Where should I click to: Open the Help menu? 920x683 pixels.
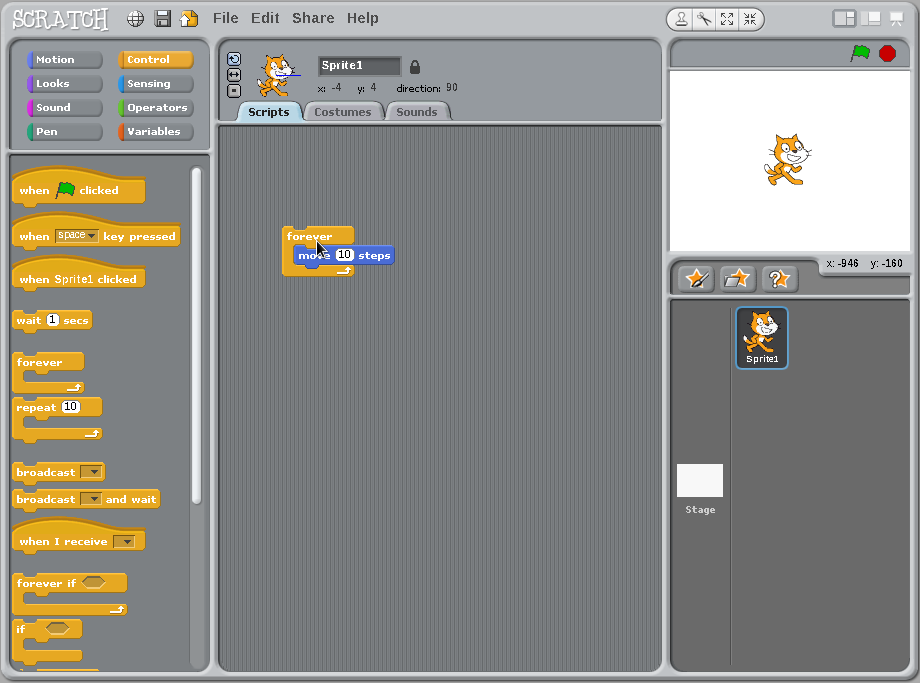click(363, 18)
